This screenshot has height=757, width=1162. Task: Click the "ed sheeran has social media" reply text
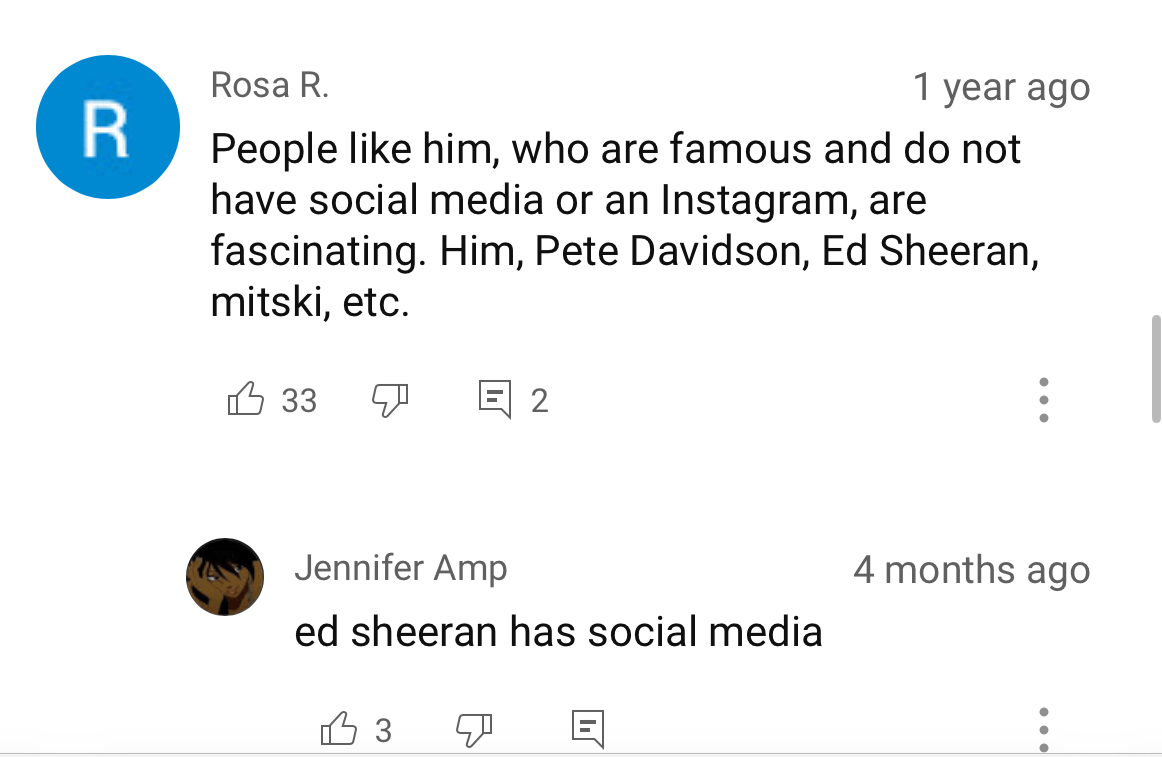(x=558, y=632)
